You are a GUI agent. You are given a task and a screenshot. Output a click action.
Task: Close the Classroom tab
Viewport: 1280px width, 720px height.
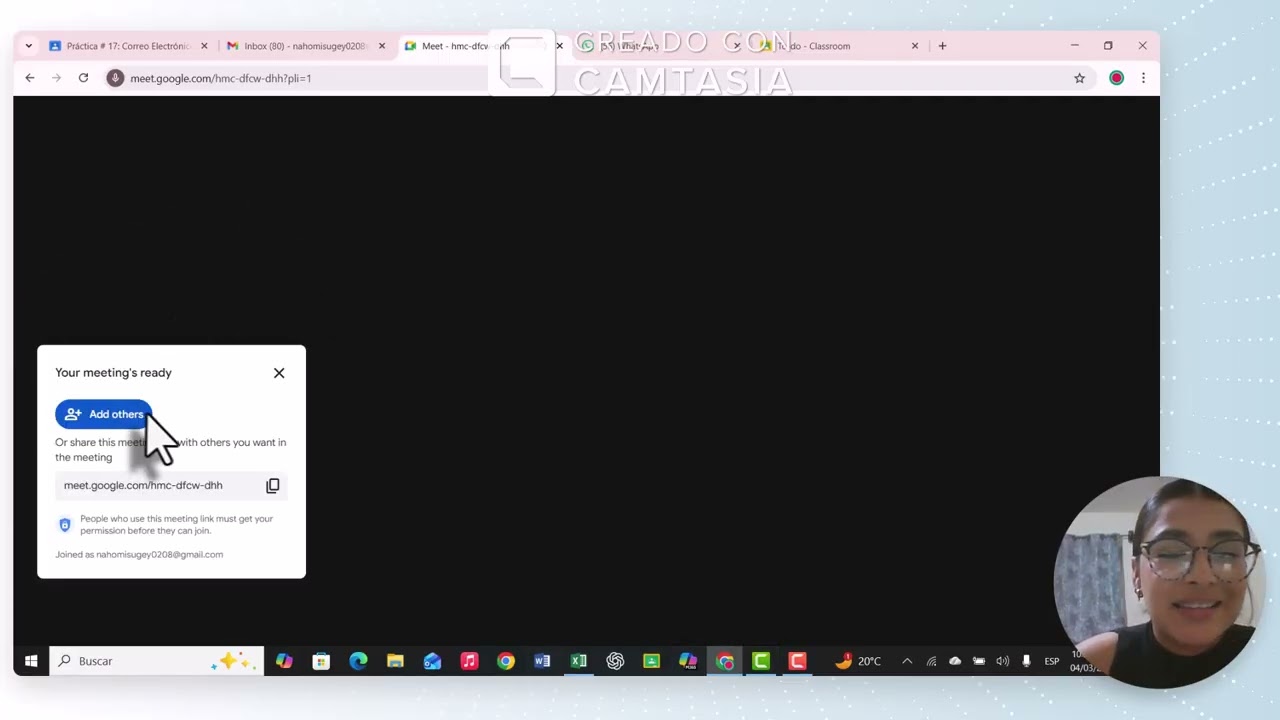tap(914, 46)
